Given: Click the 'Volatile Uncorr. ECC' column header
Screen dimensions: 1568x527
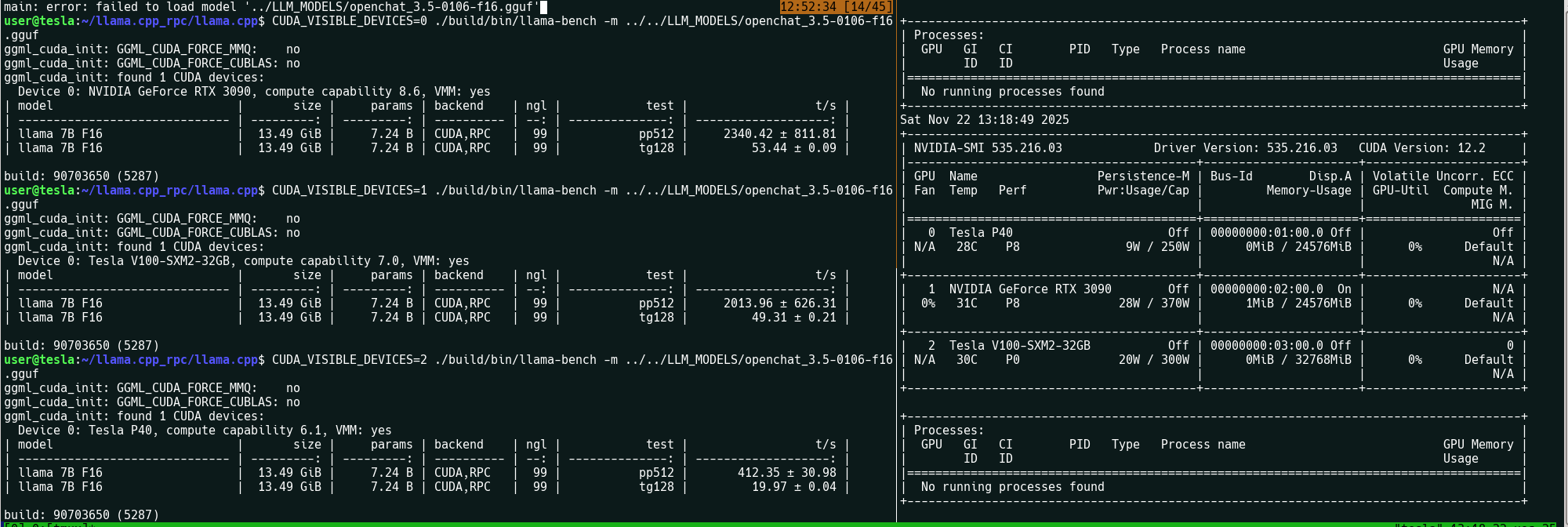Looking at the screenshot, I should [1443, 176].
